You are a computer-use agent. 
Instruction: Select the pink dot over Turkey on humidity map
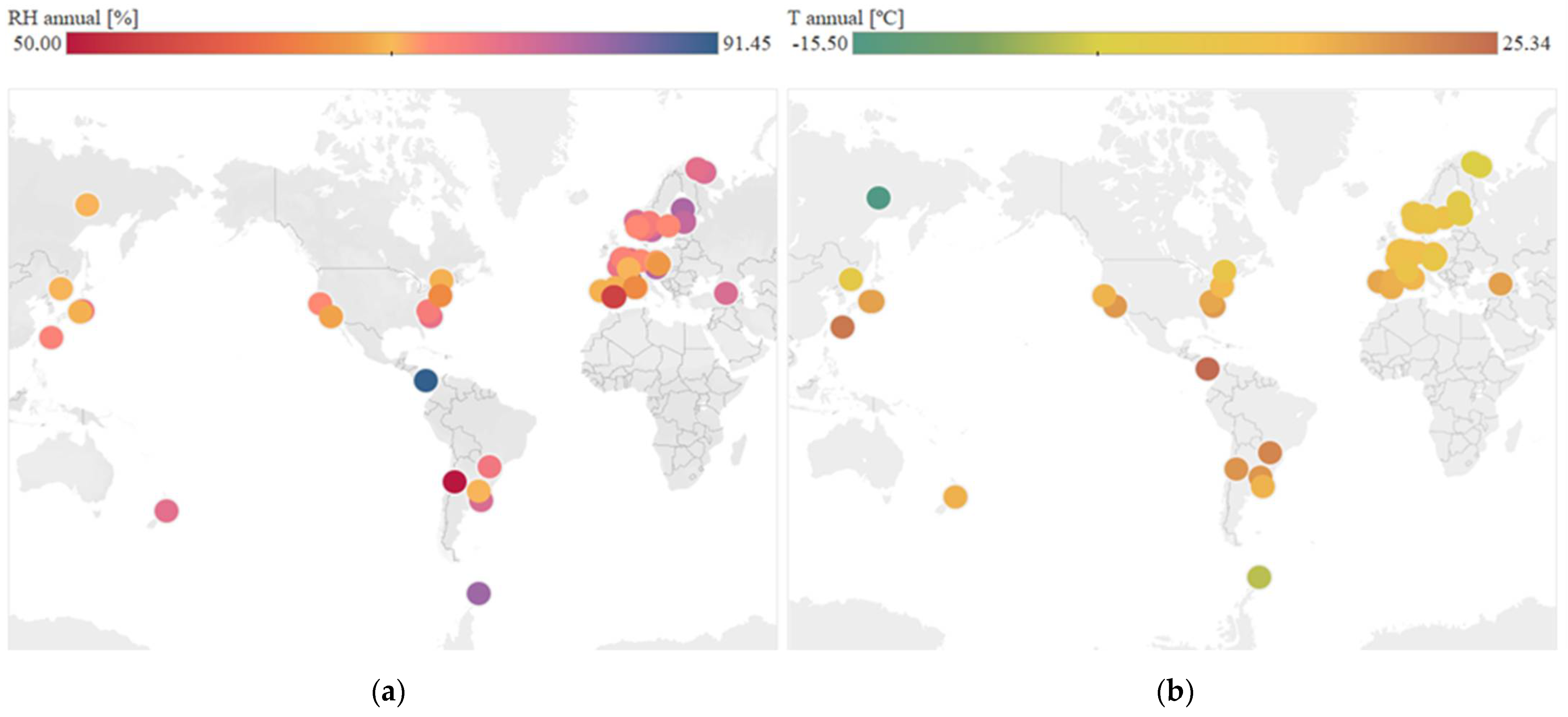pos(726,293)
